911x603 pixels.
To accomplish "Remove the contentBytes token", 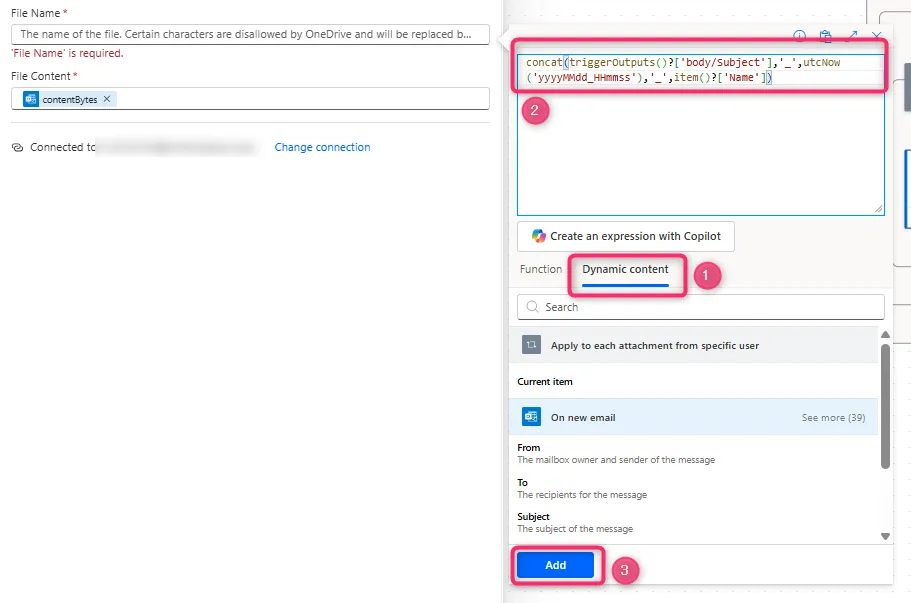I will coord(107,99).
